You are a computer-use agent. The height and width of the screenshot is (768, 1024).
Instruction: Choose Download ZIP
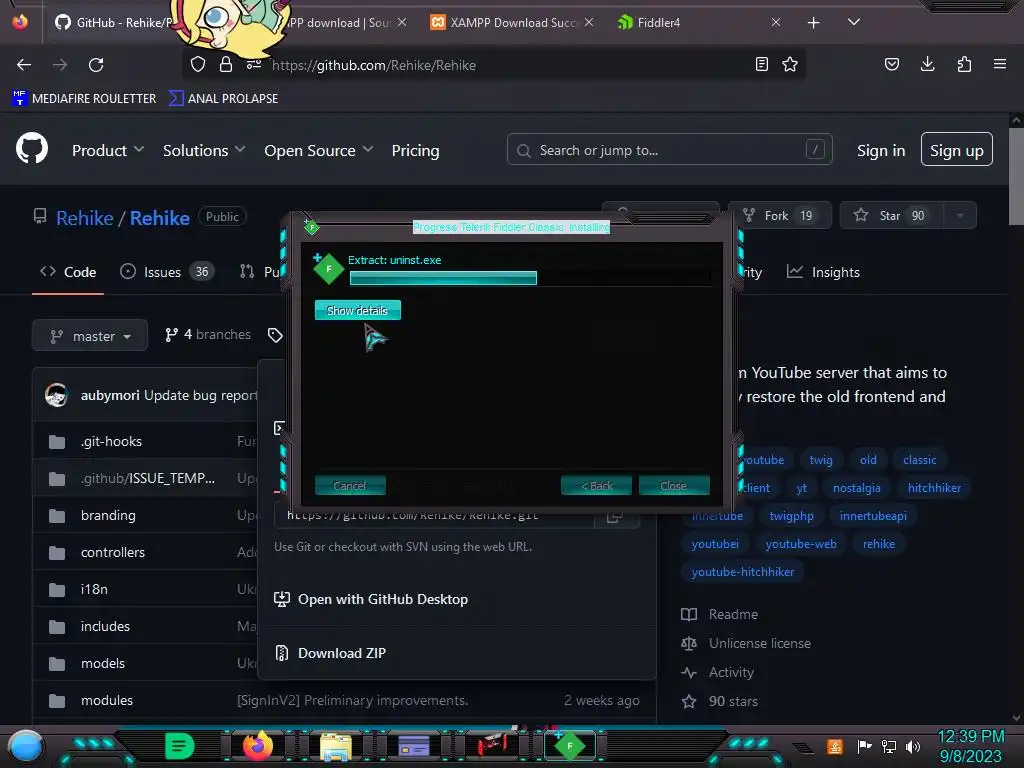click(x=330, y=653)
